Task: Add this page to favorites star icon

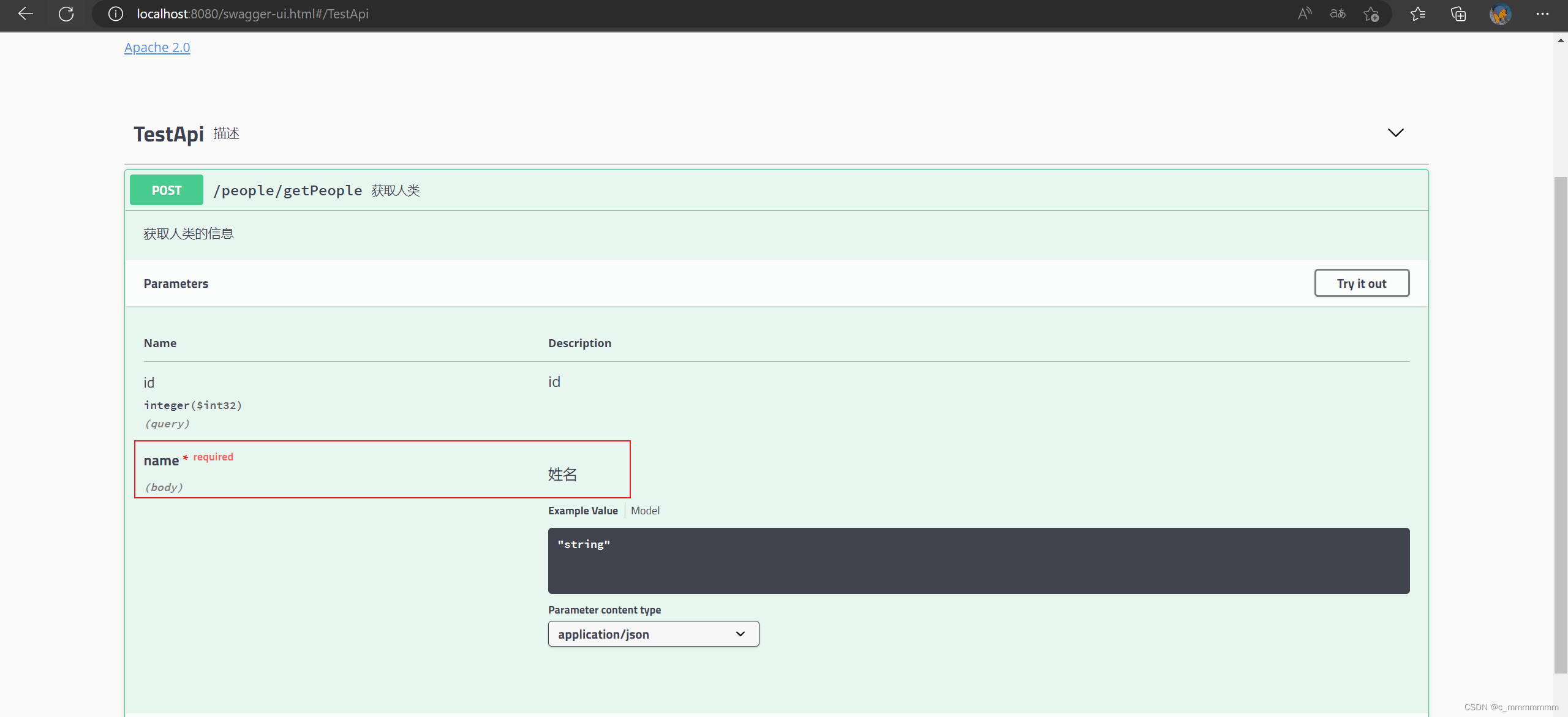Action: tap(1371, 13)
